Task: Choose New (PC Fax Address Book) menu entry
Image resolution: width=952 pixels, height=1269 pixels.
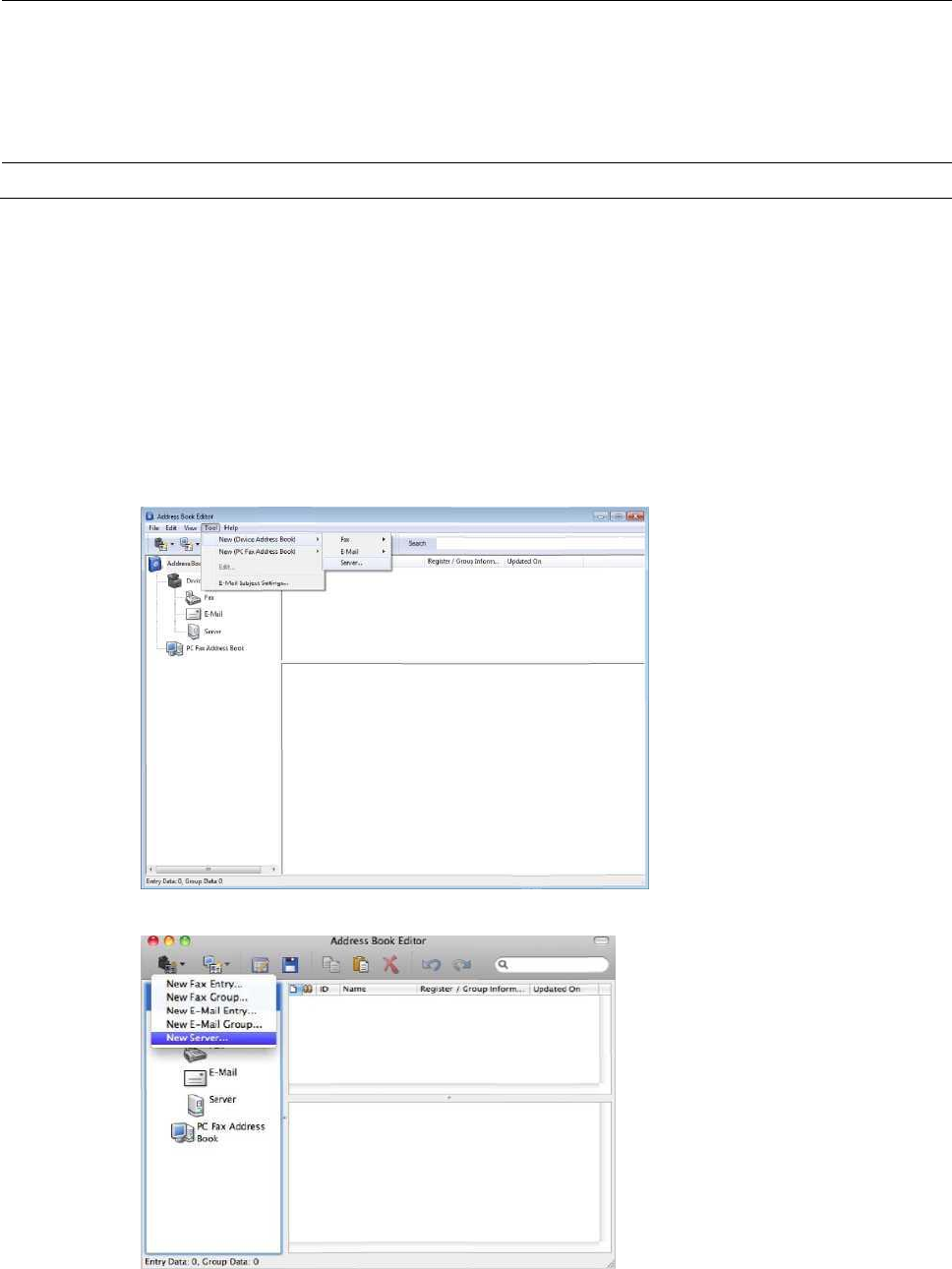Action: [263, 552]
